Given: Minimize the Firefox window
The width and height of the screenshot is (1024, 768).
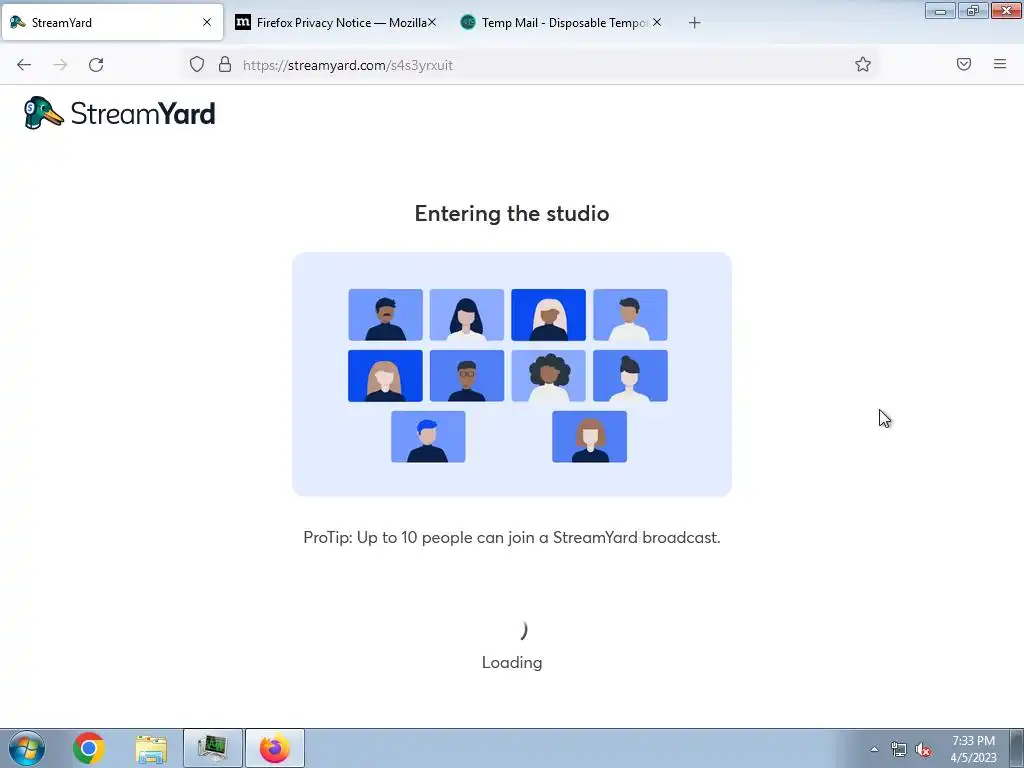Looking at the screenshot, I should coord(940,10).
